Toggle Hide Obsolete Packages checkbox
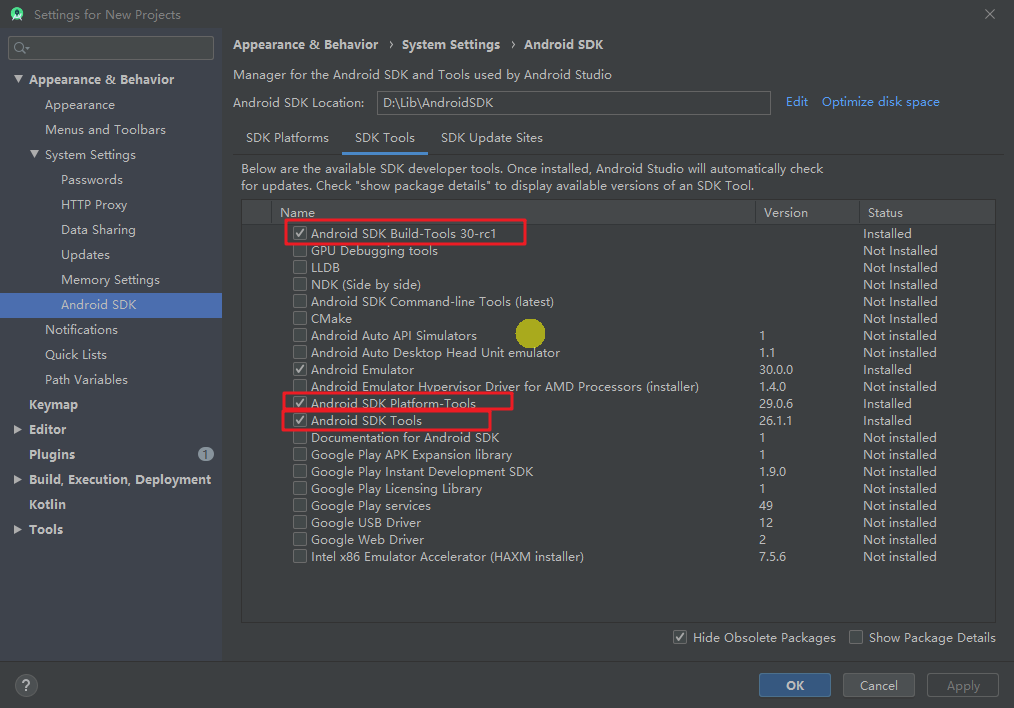 [x=680, y=638]
